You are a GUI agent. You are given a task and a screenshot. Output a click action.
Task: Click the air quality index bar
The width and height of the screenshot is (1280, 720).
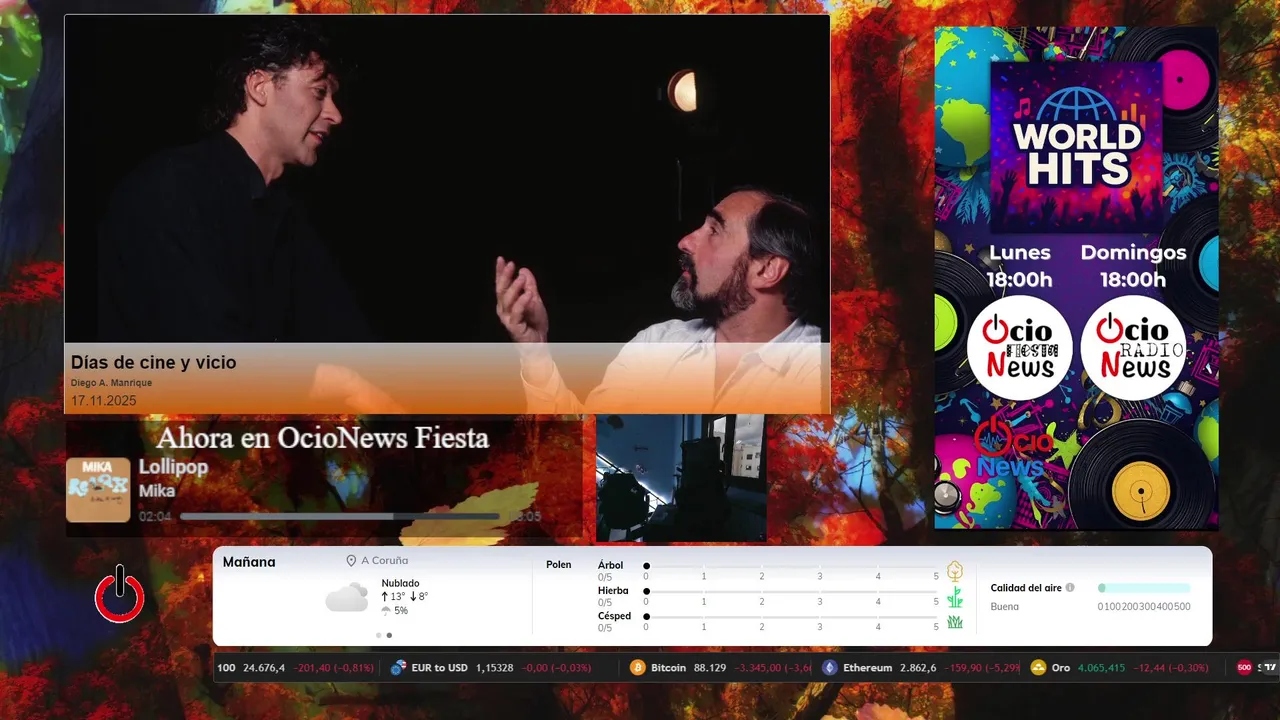point(1144,588)
